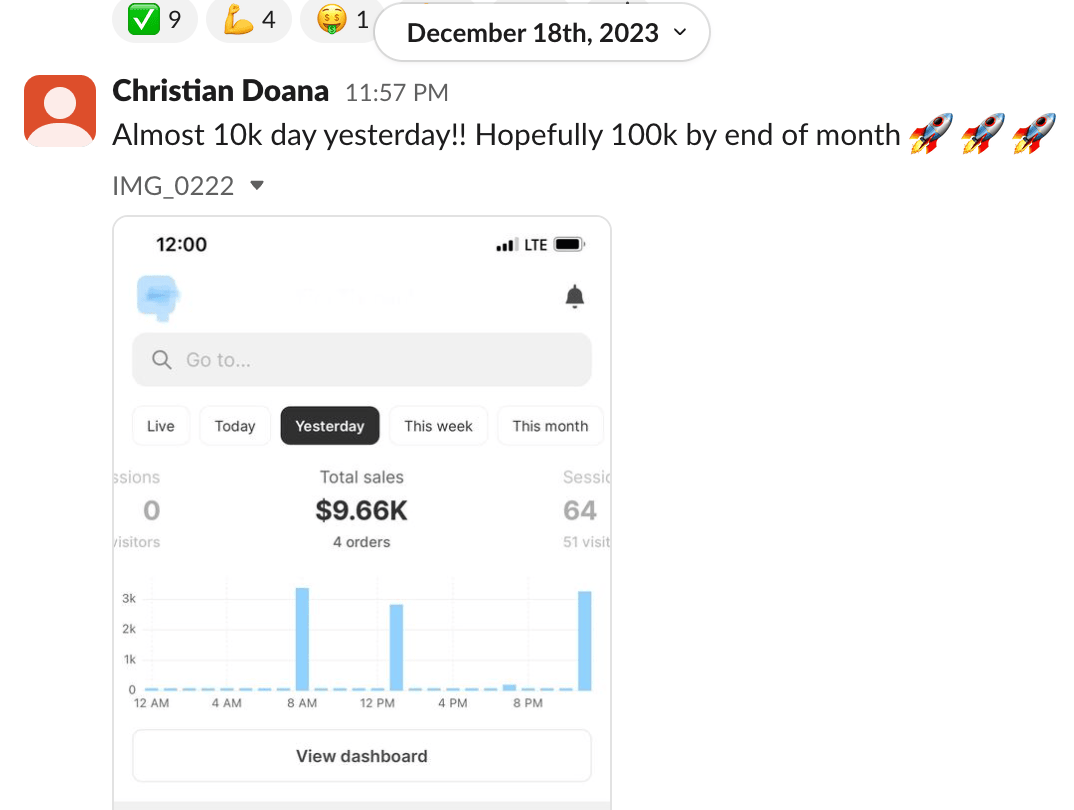
Task: Click the search magnifier icon
Action: pos(161,360)
